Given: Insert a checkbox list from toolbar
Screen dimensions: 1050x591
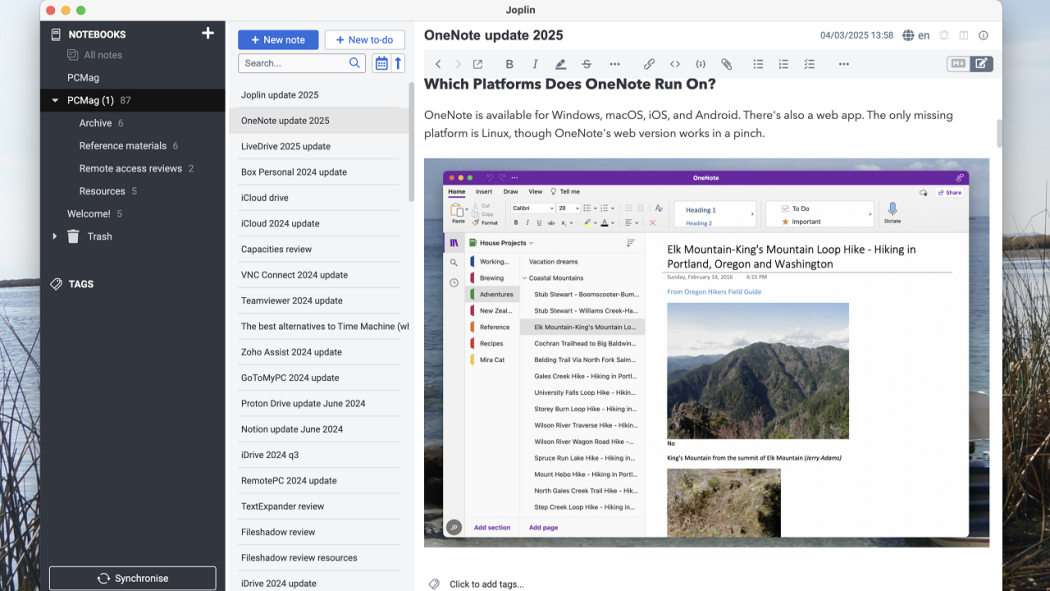Looking at the screenshot, I should [x=809, y=64].
